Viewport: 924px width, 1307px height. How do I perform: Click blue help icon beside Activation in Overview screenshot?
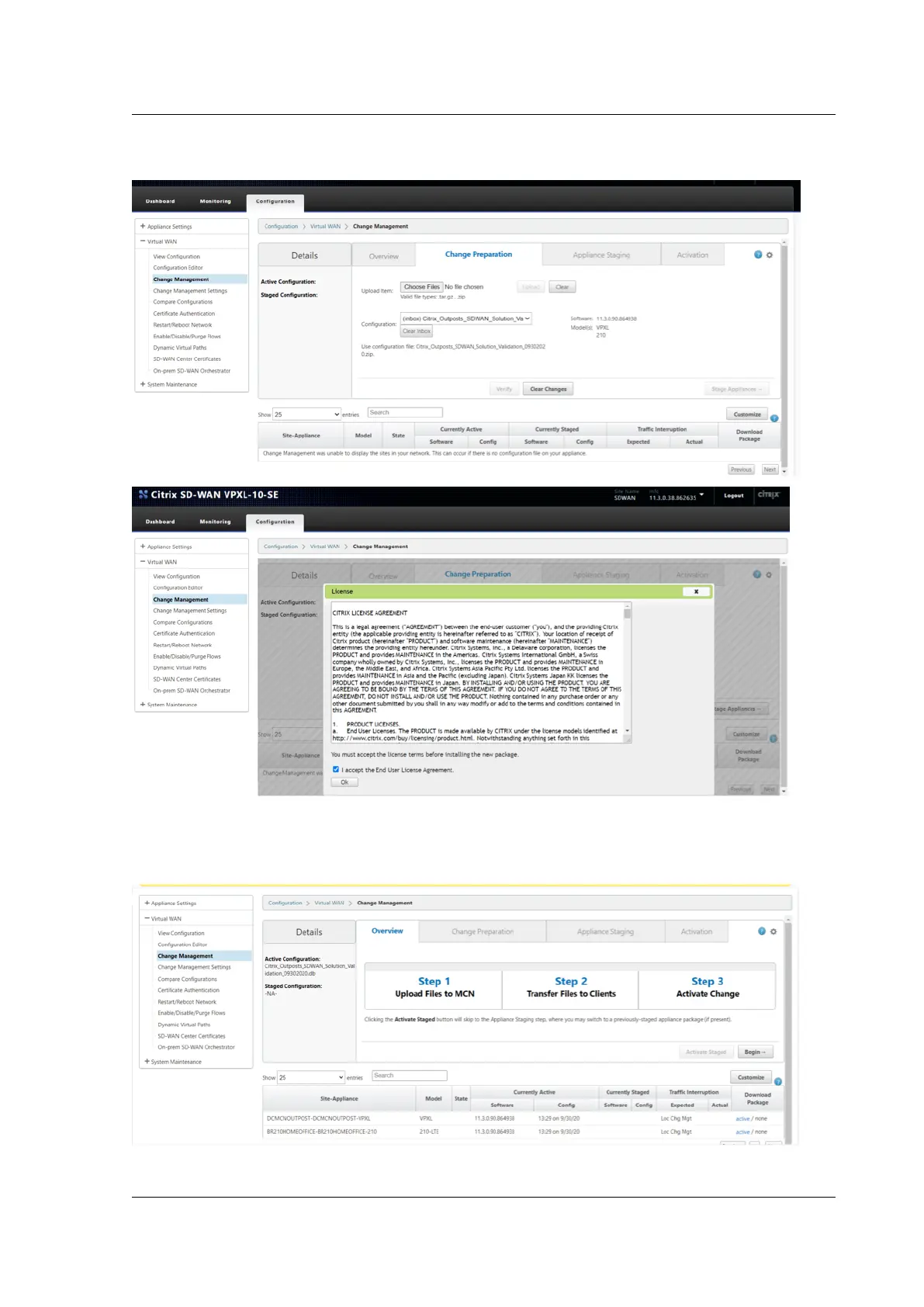762,931
